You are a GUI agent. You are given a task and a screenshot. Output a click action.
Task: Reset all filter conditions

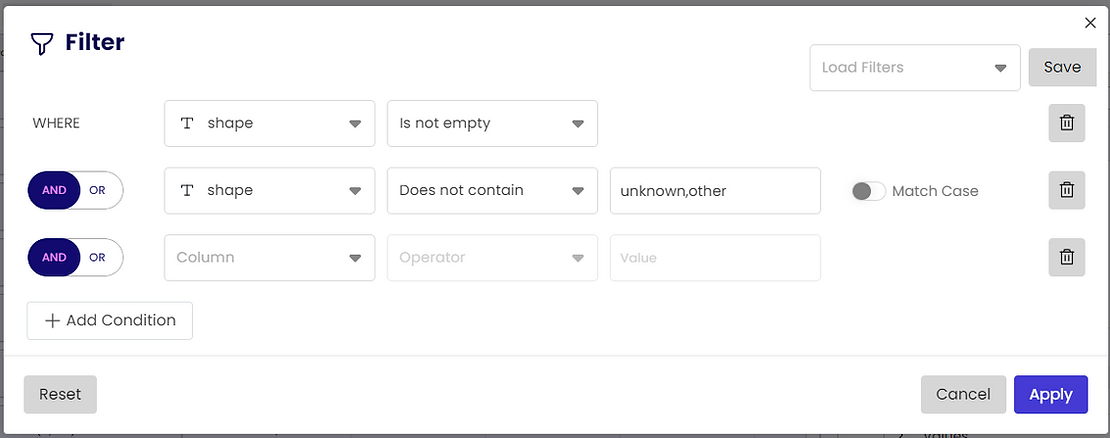(60, 394)
